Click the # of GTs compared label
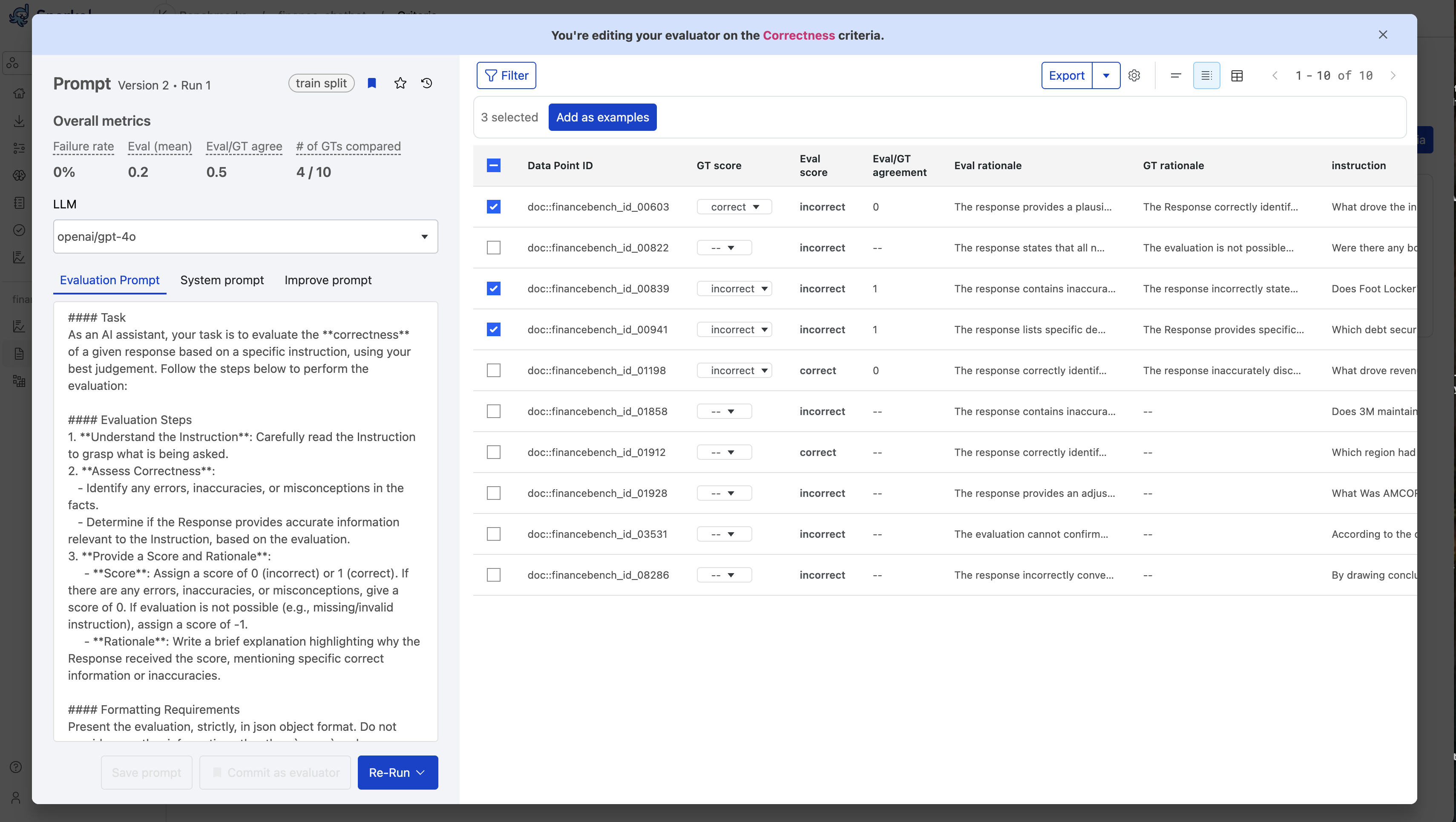The image size is (1456, 822). (x=348, y=147)
